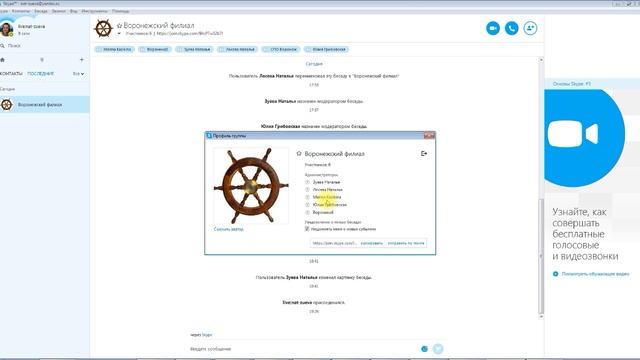Open the Звонки menu
The image size is (640, 360).
59,11
